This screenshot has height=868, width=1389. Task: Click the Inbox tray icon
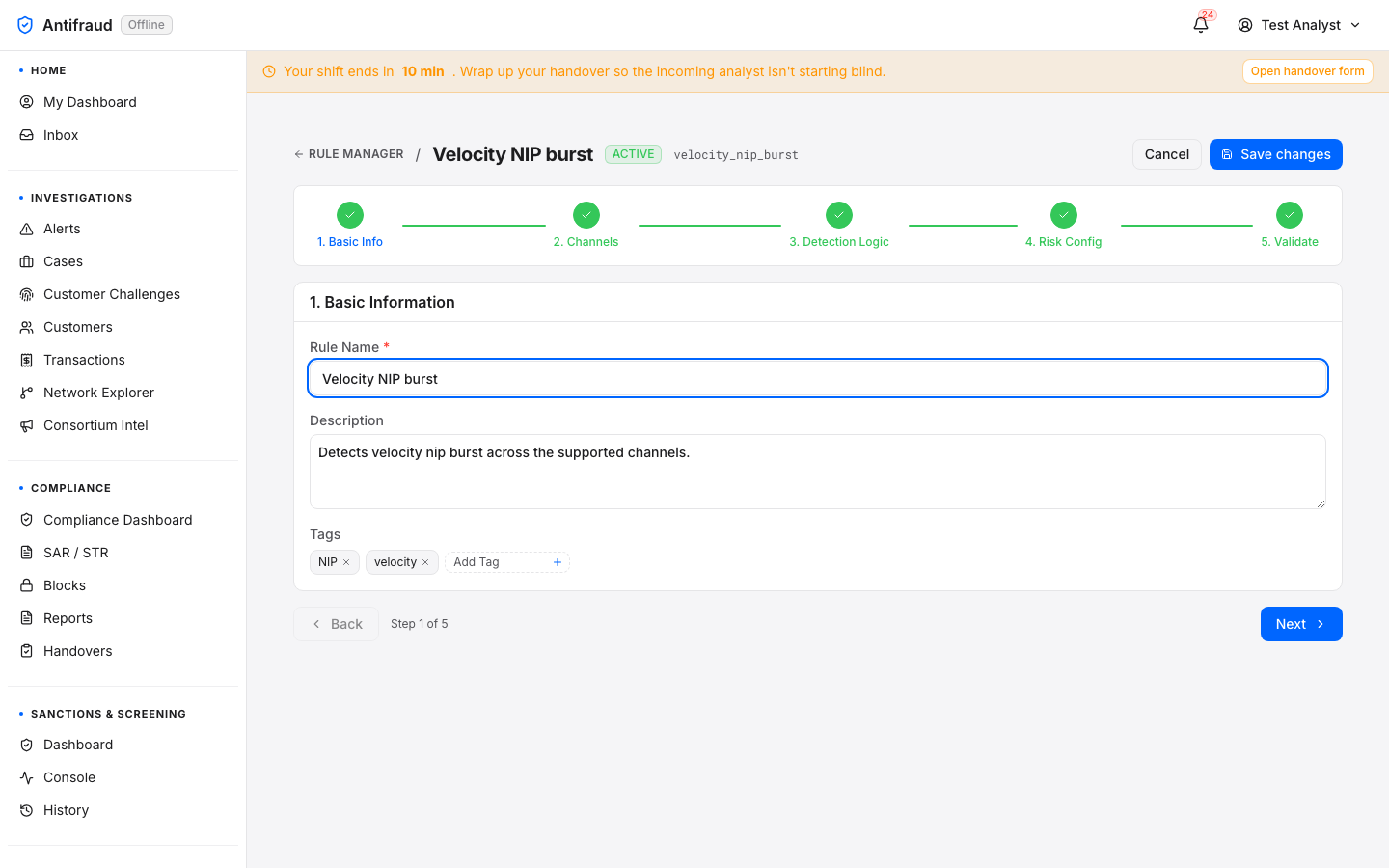(x=27, y=135)
